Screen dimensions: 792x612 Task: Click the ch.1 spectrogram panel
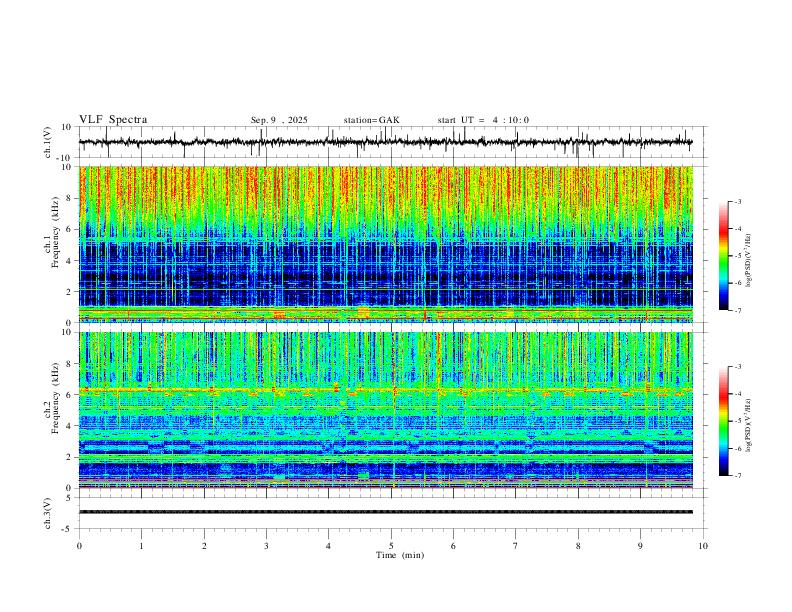tap(385, 244)
